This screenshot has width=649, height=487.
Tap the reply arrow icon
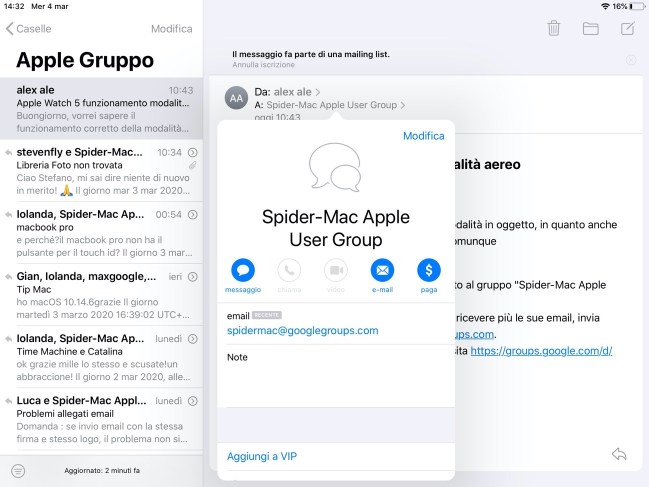[619, 454]
